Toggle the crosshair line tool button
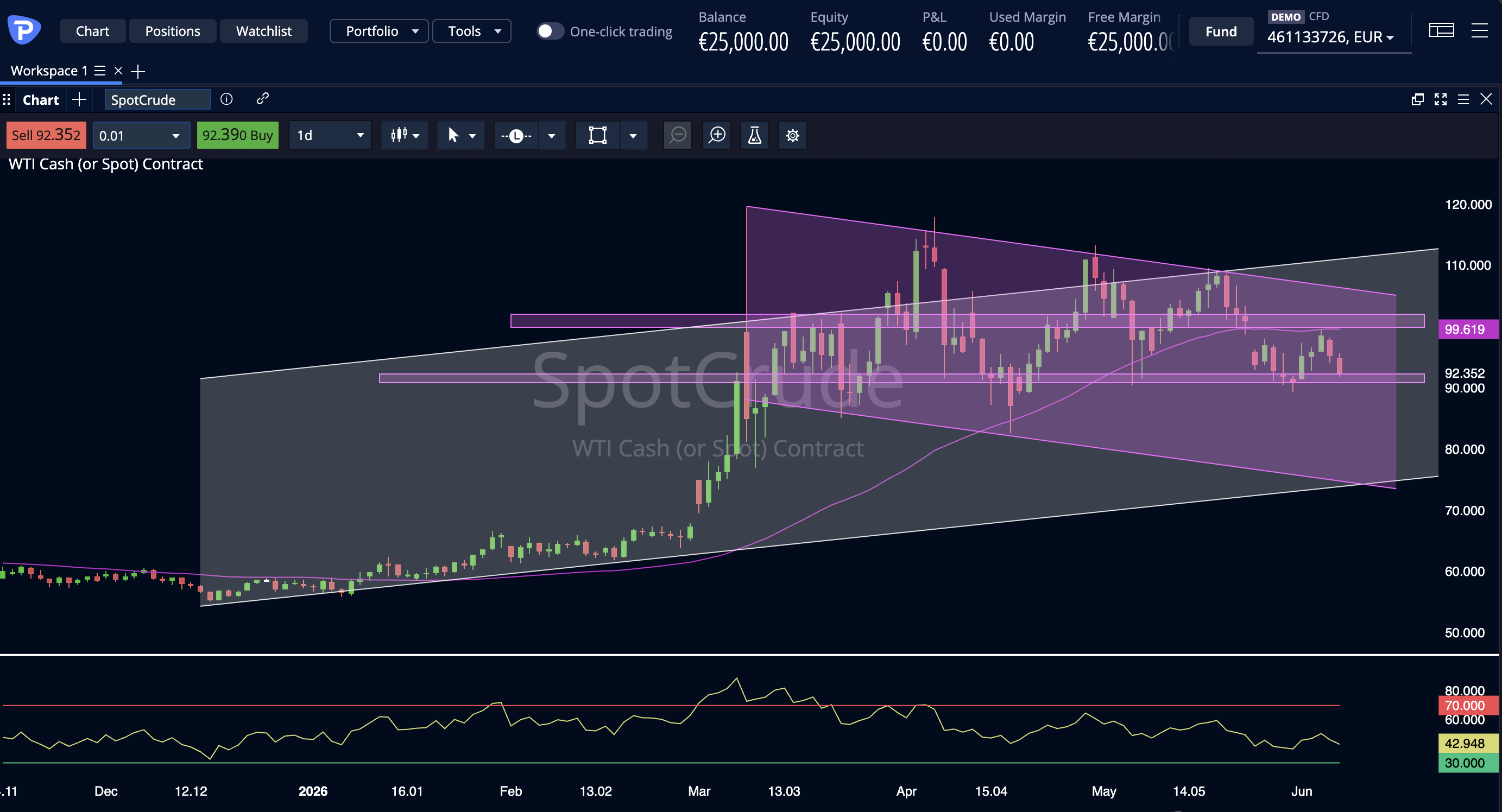The width and height of the screenshot is (1502, 812). click(516, 135)
